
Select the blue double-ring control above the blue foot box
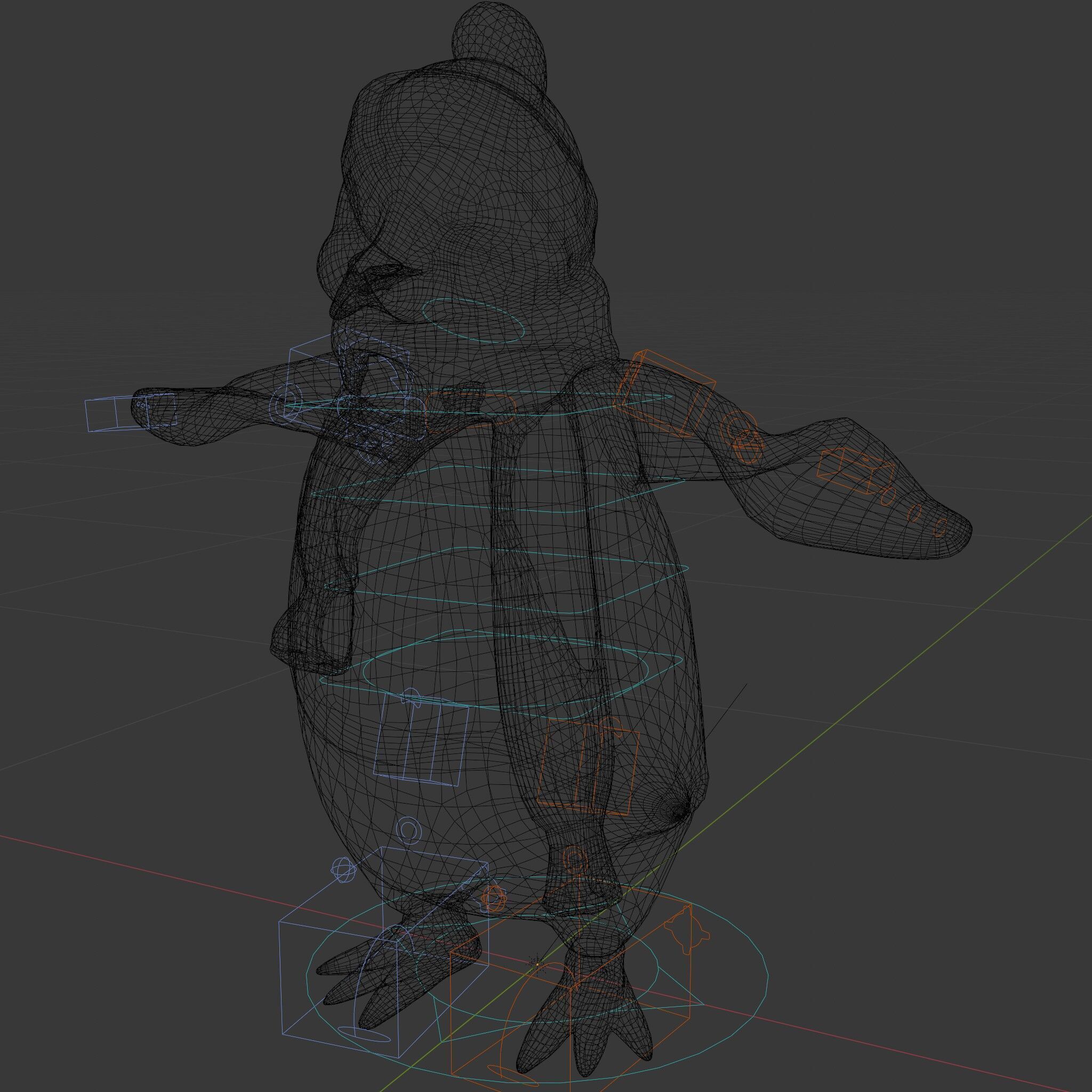408,830
